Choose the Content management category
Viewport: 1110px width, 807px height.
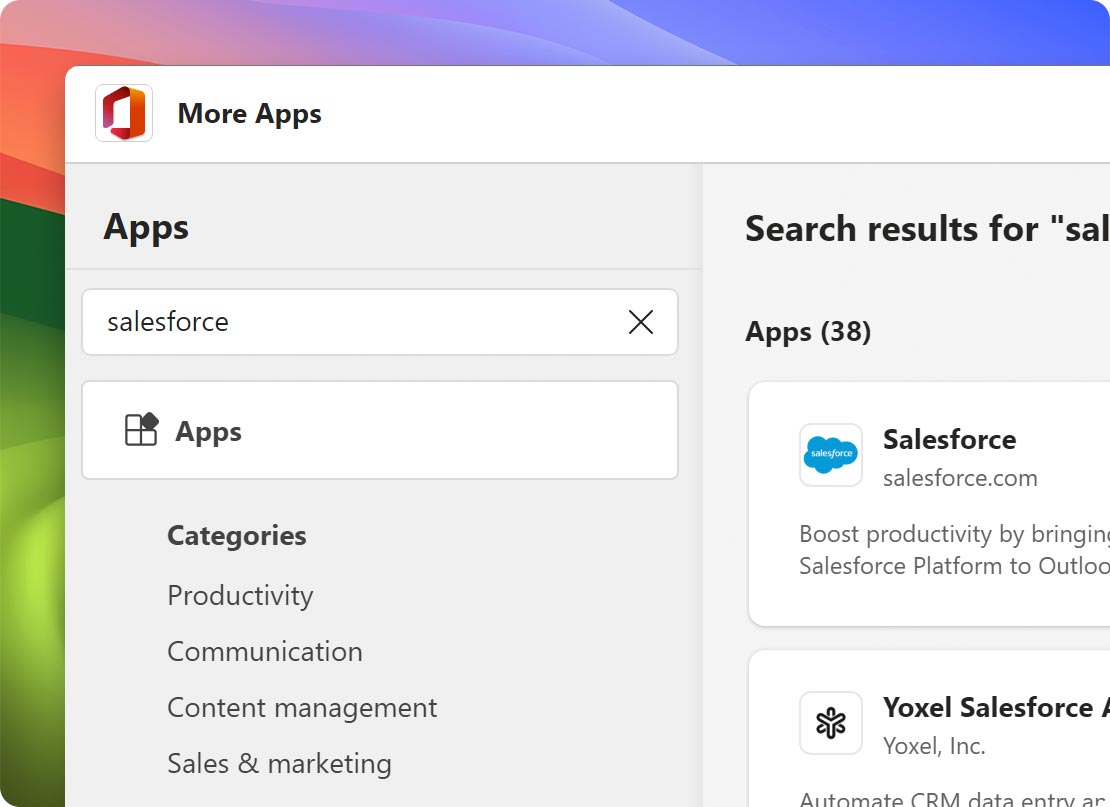point(302,707)
